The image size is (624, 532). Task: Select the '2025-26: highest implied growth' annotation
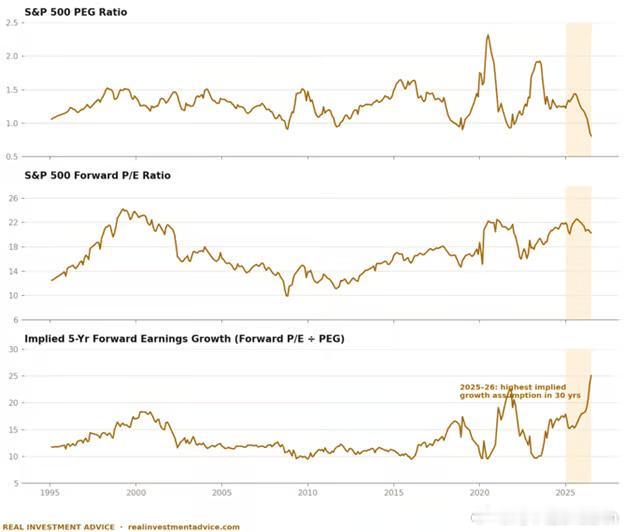coord(520,391)
